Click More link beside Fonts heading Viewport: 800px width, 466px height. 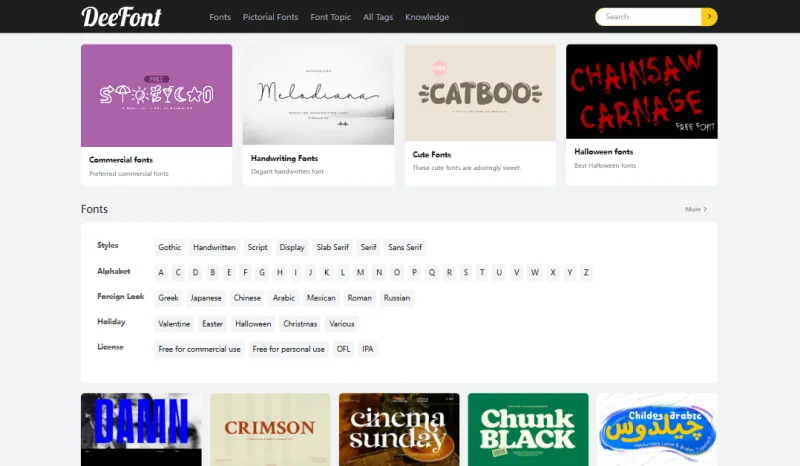point(696,209)
